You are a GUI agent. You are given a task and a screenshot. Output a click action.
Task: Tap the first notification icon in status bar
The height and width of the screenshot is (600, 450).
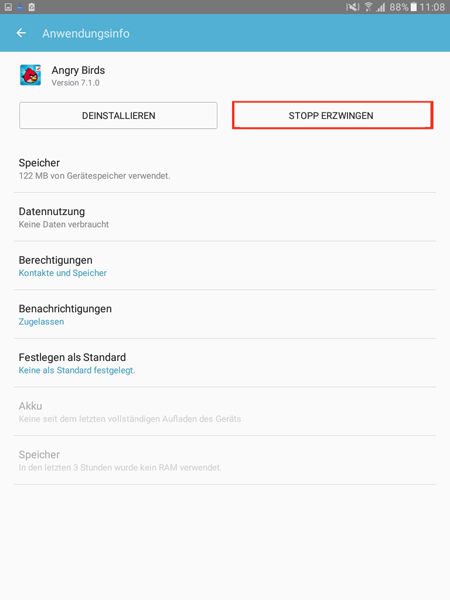[8, 7]
